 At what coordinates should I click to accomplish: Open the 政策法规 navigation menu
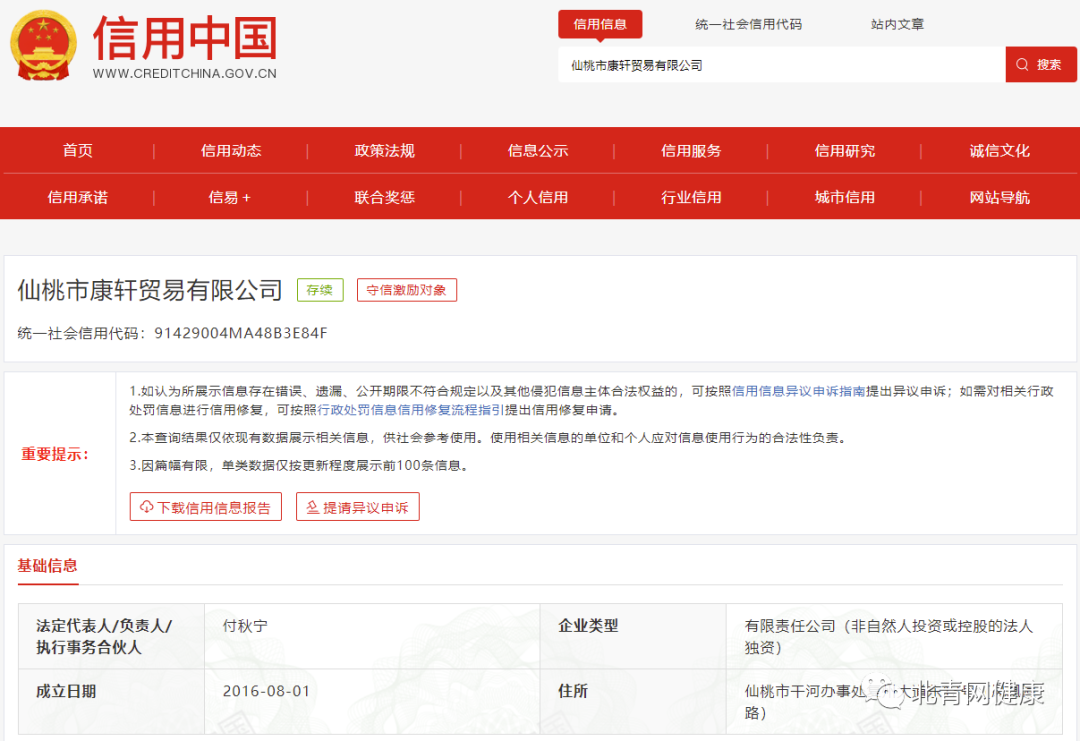pos(385,150)
